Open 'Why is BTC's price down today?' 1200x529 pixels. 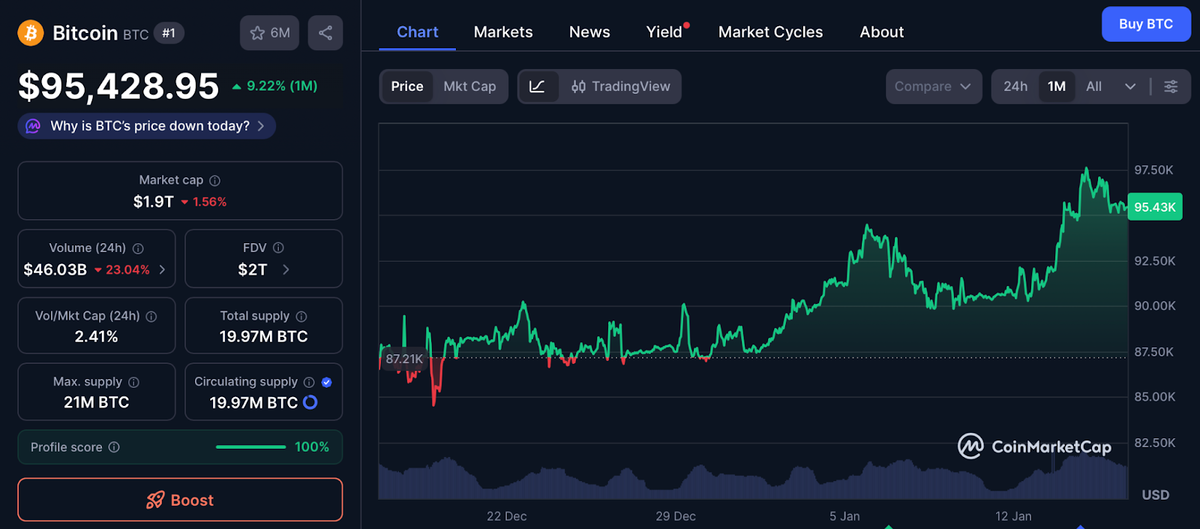tap(146, 126)
